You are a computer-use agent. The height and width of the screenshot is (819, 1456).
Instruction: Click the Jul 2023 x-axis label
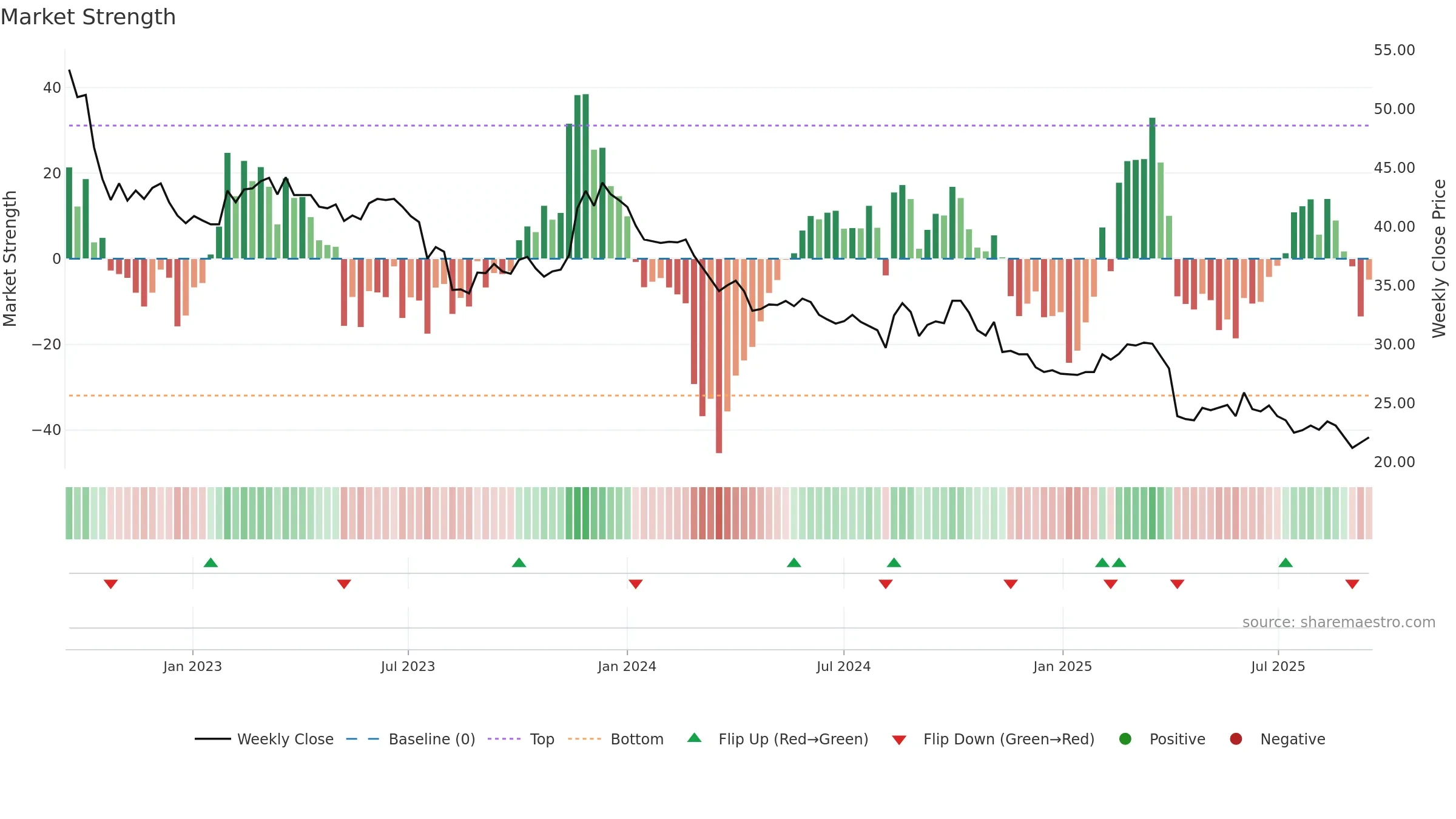(408, 666)
